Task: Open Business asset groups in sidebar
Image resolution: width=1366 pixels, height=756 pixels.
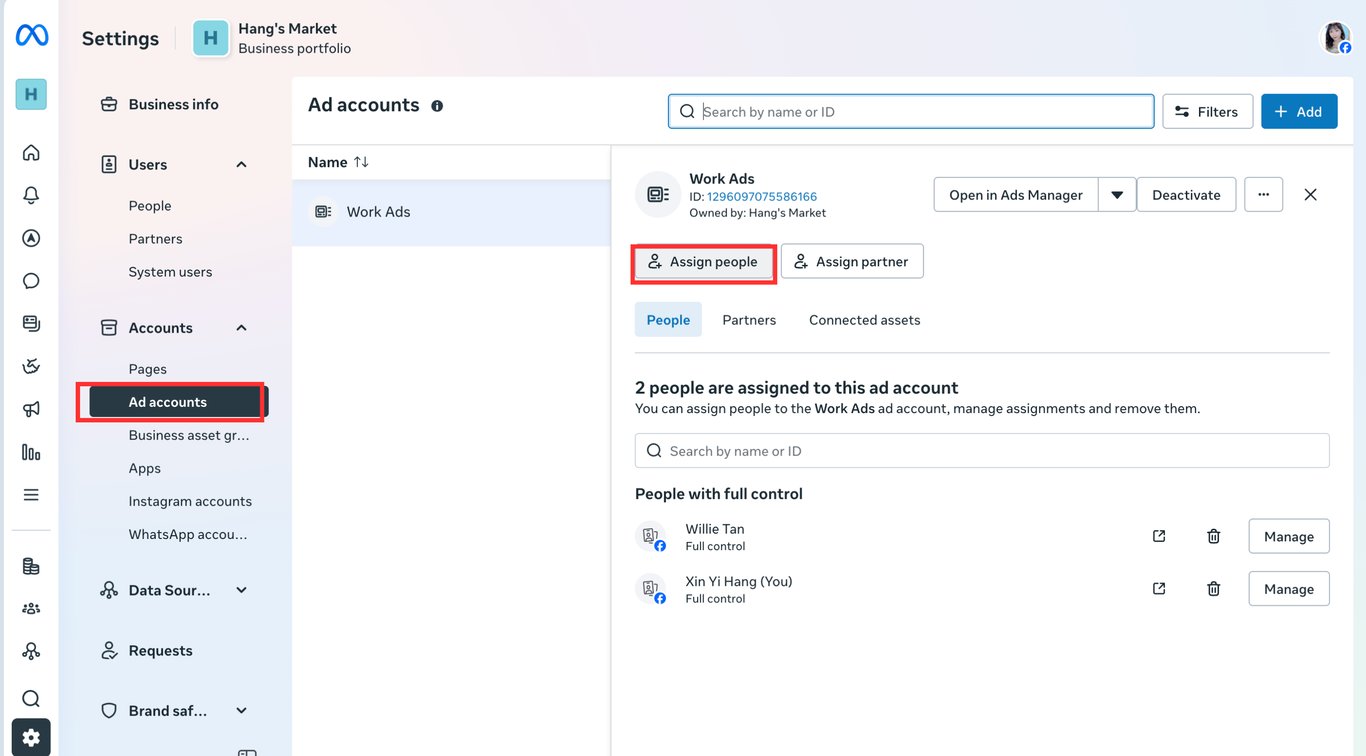Action: pyautogui.click(x=189, y=435)
